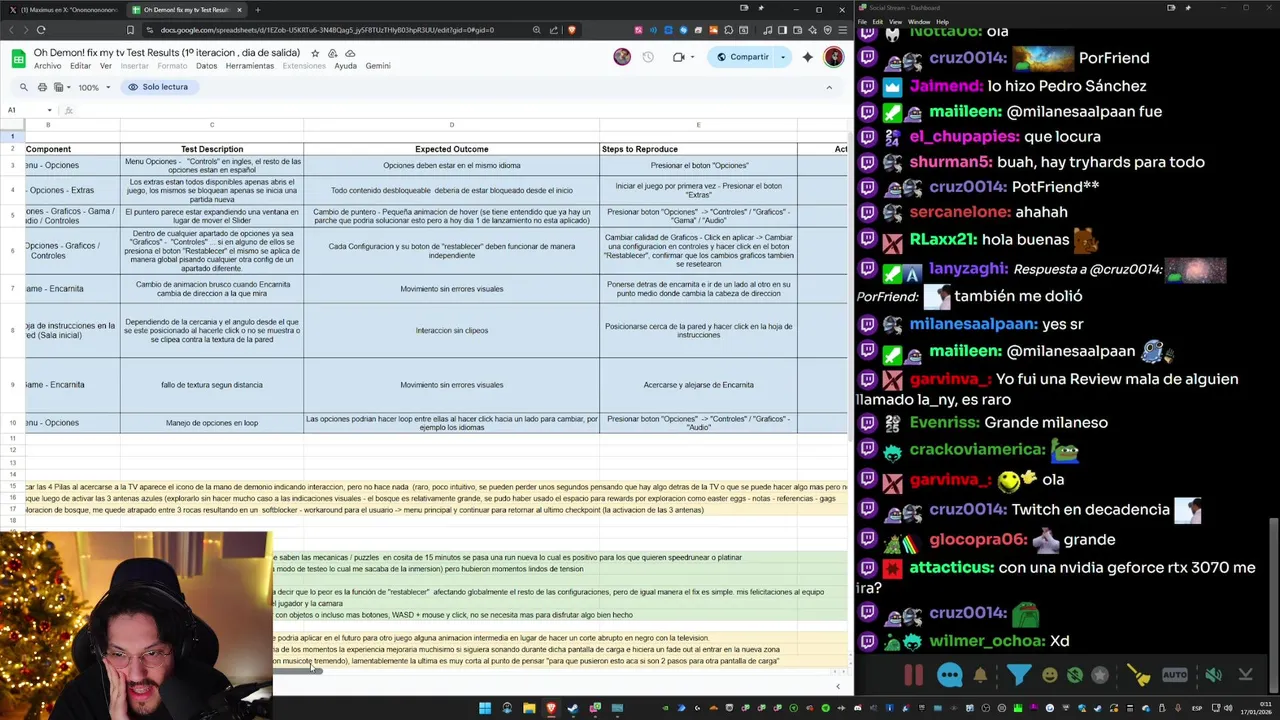Open the zoom 100% dropdown
The width and height of the screenshot is (1280, 720).
pos(94,87)
